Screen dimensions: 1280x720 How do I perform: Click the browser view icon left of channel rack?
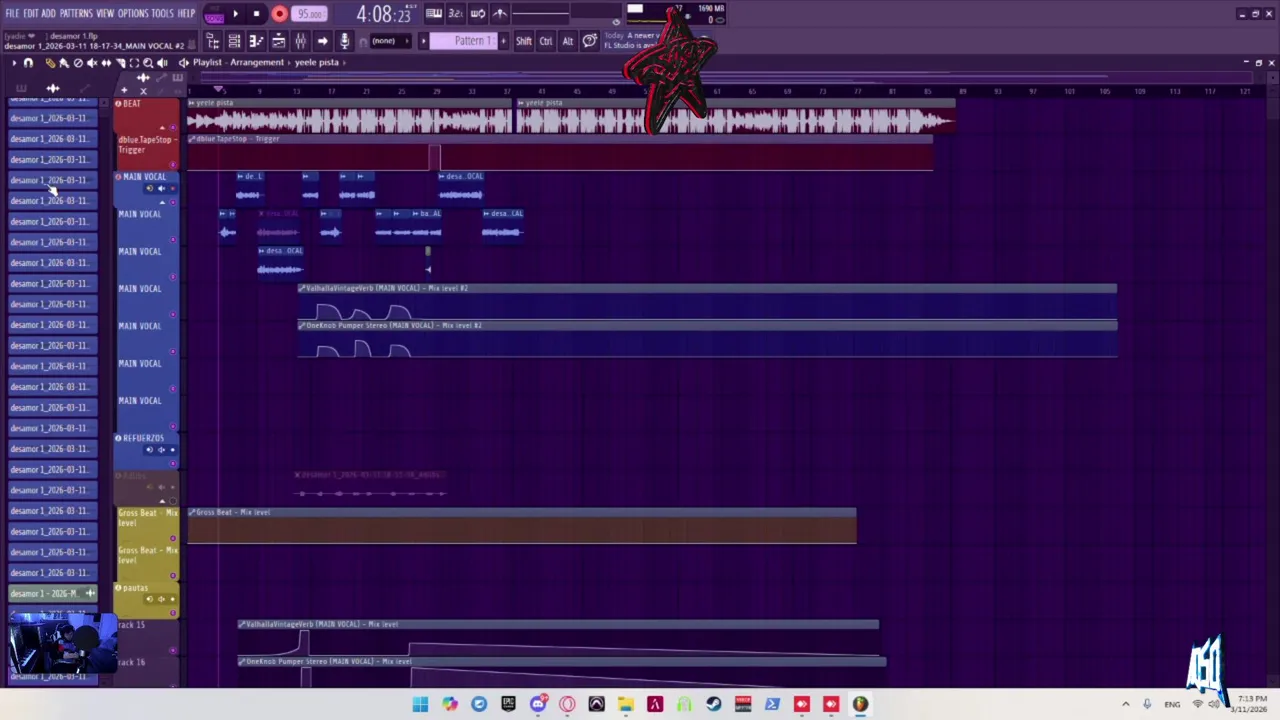pyautogui.click(x=213, y=41)
